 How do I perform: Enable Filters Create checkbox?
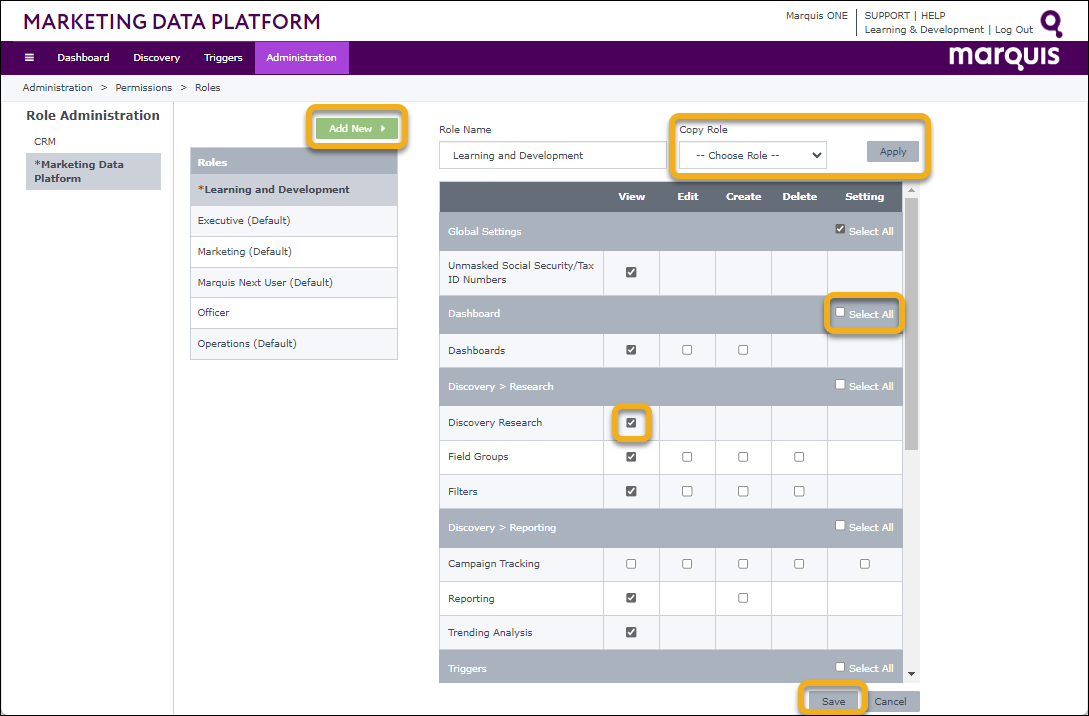click(743, 491)
